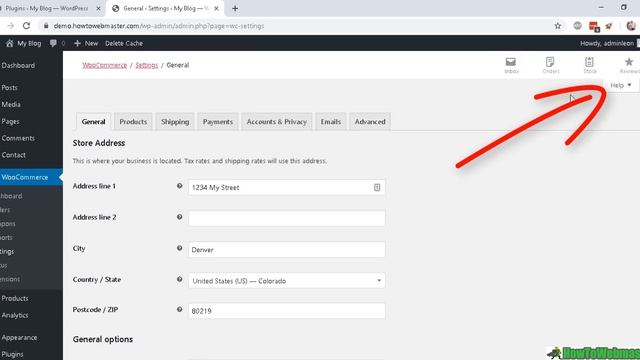Open the WooCommerce Inbox icon

coord(511,65)
